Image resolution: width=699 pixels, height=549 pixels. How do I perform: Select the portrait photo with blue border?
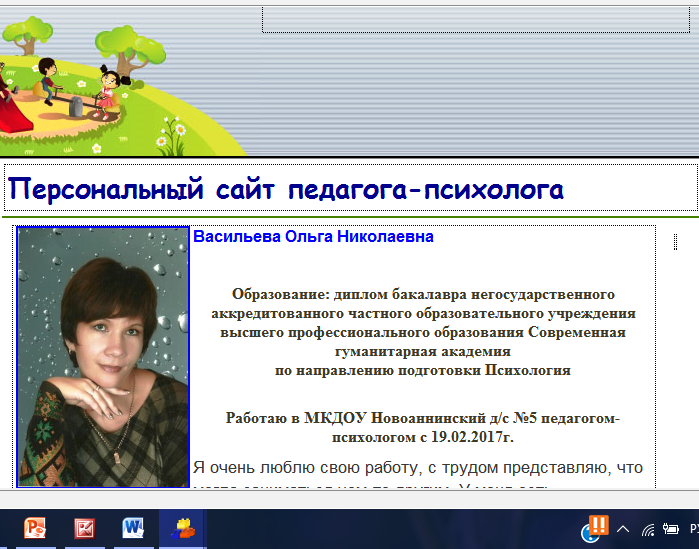click(x=104, y=357)
